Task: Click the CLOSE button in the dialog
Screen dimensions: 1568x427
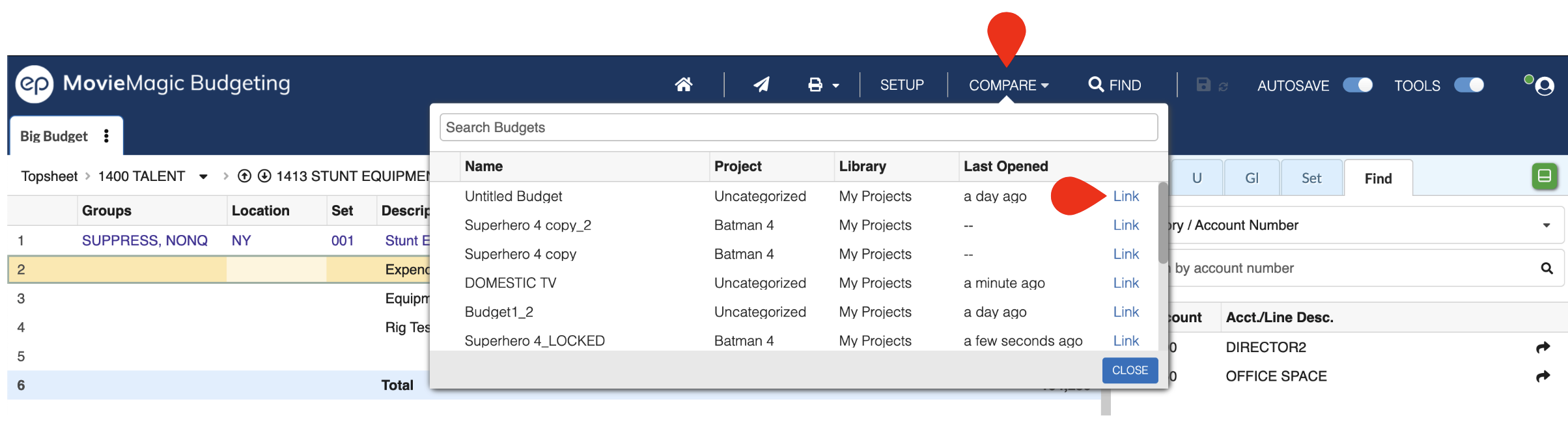Action: click(x=1130, y=370)
